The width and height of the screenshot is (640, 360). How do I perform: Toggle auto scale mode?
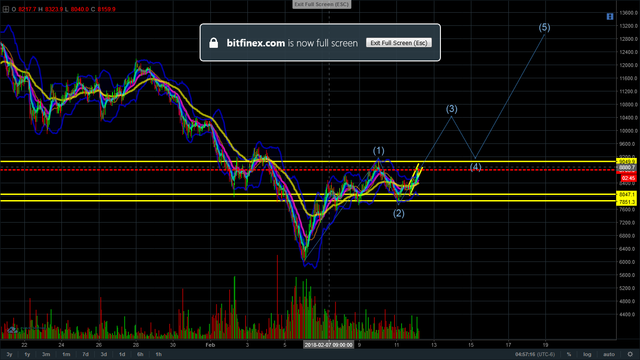coord(609,354)
